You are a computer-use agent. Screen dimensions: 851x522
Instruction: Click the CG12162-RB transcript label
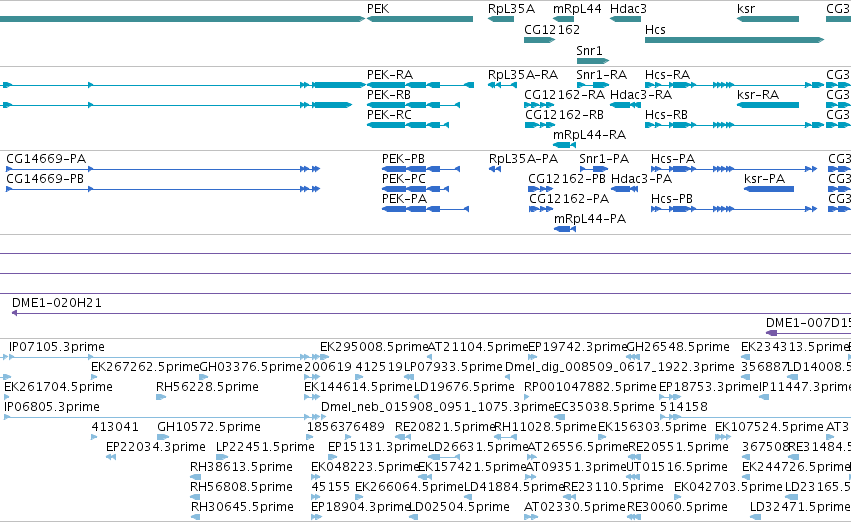click(564, 114)
